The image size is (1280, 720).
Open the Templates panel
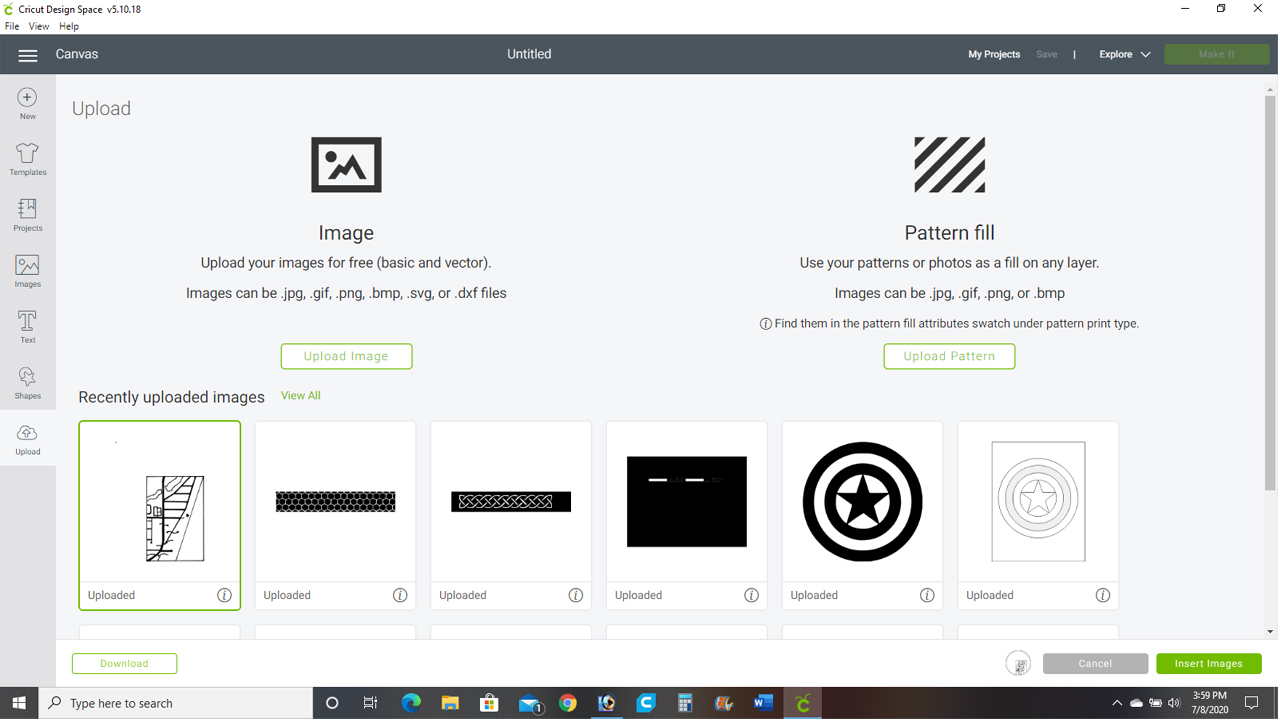(x=28, y=159)
